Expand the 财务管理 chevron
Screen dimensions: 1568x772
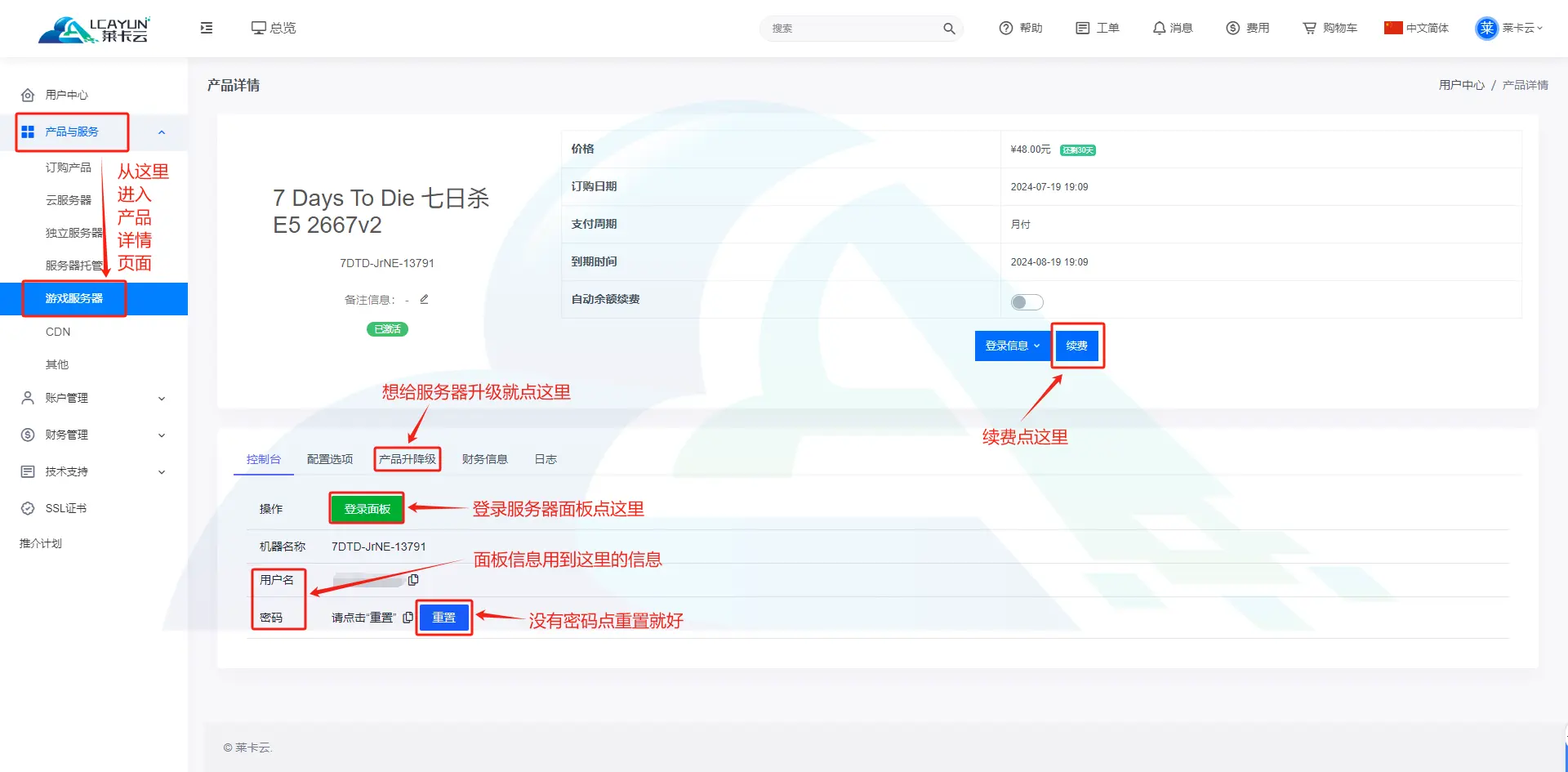tap(162, 435)
